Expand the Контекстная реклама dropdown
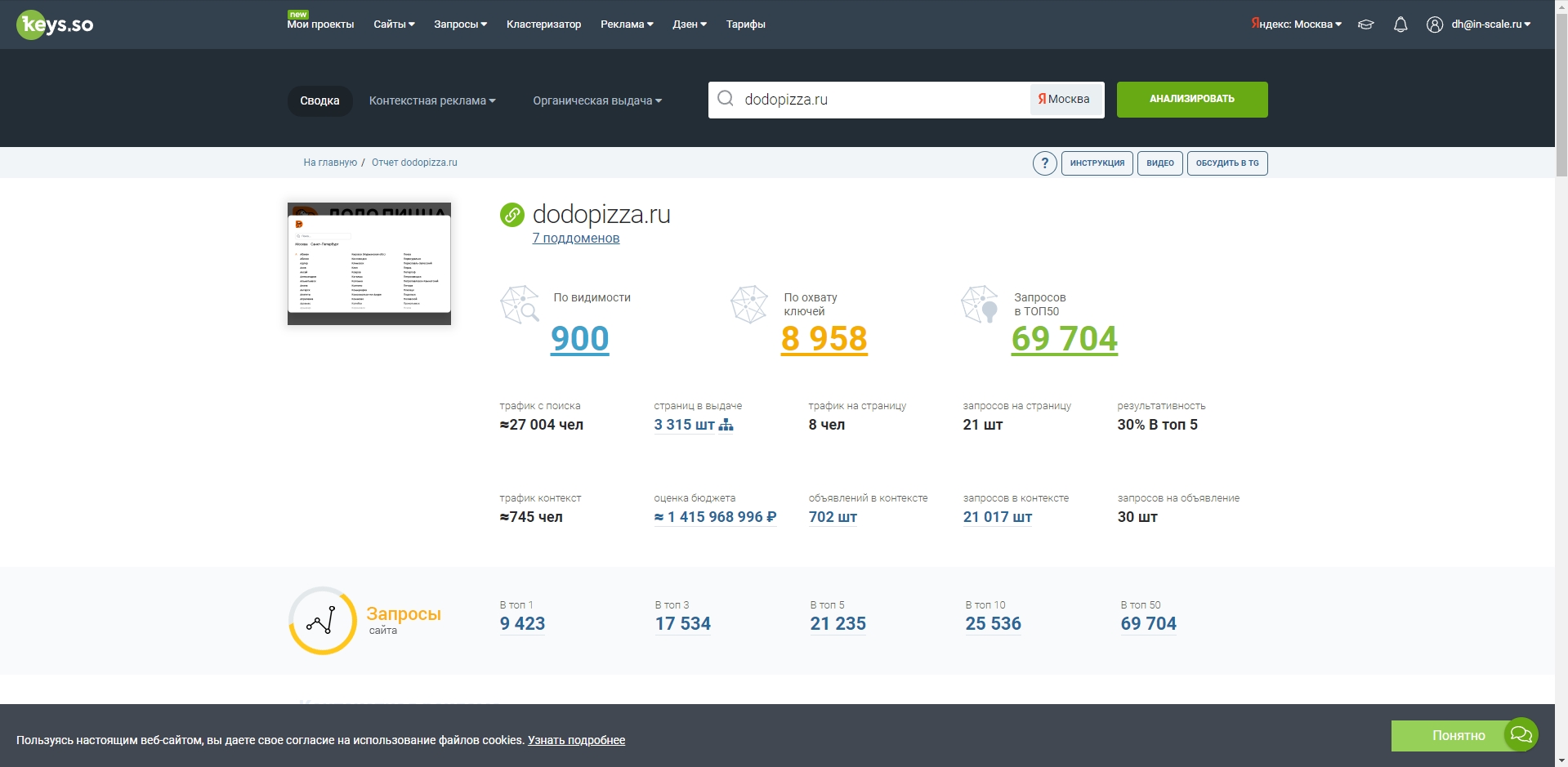Image resolution: width=1568 pixels, height=767 pixels. tap(432, 100)
